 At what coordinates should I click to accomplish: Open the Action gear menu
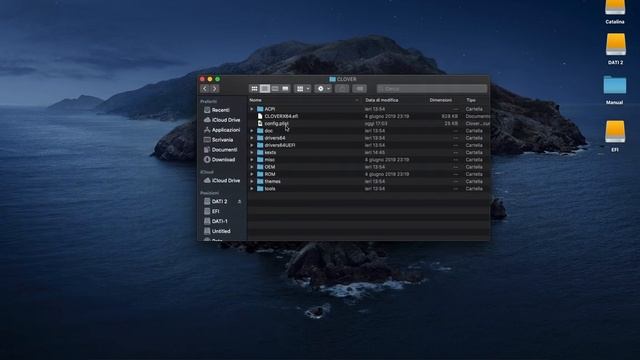pos(323,89)
